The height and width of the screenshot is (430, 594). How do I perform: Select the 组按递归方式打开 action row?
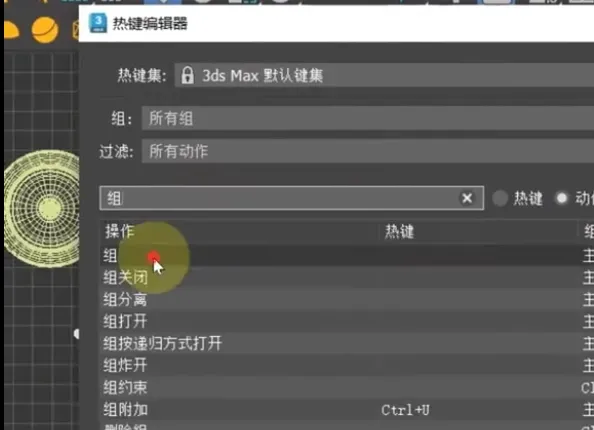click(347, 343)
